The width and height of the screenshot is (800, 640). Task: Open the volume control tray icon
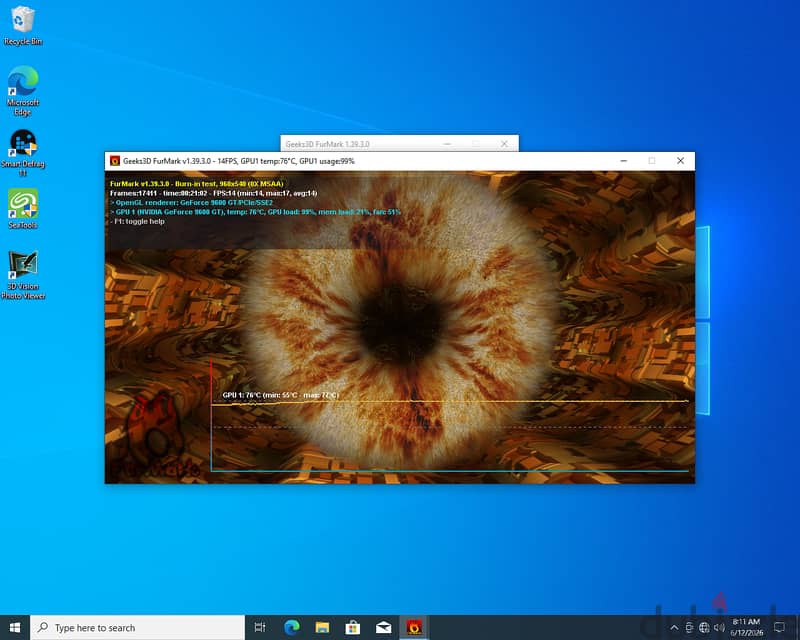point(719,628)
